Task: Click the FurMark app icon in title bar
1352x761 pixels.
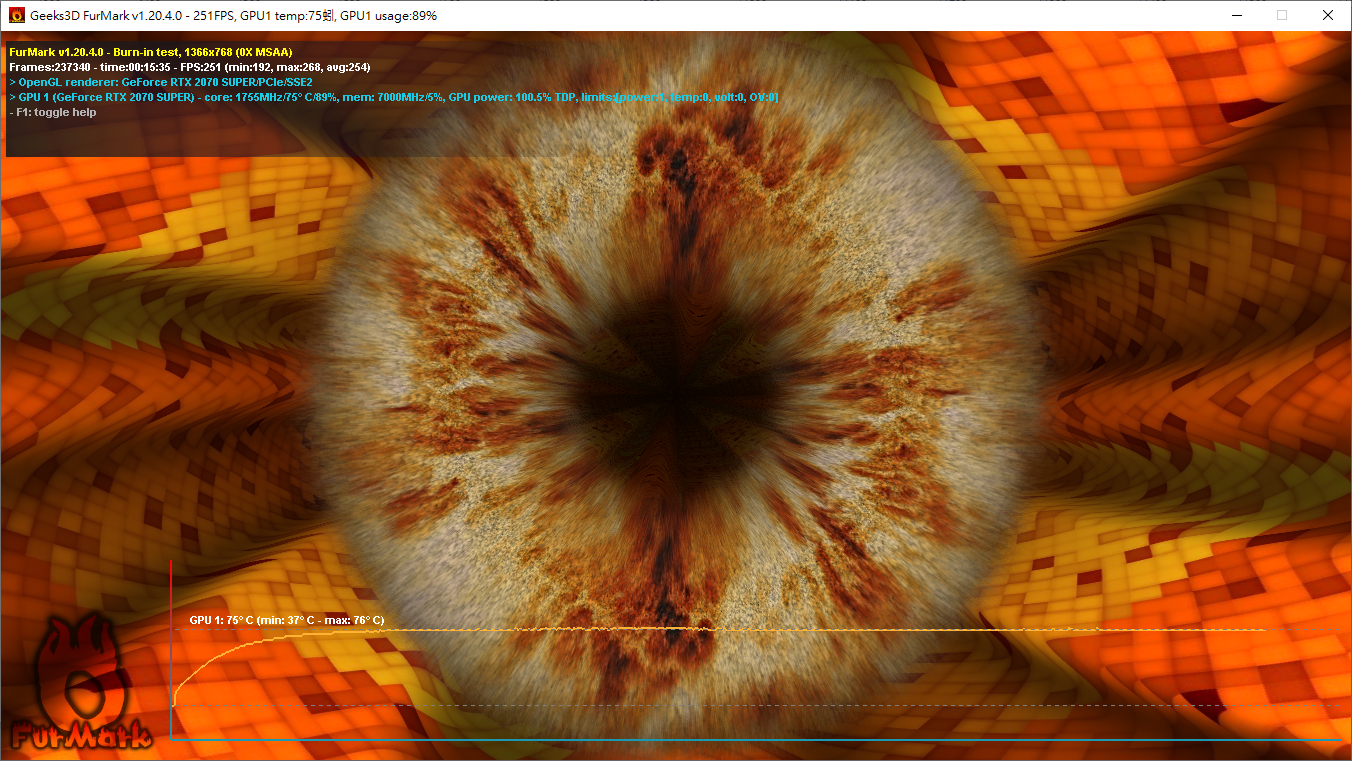Action: pos(16,16)
